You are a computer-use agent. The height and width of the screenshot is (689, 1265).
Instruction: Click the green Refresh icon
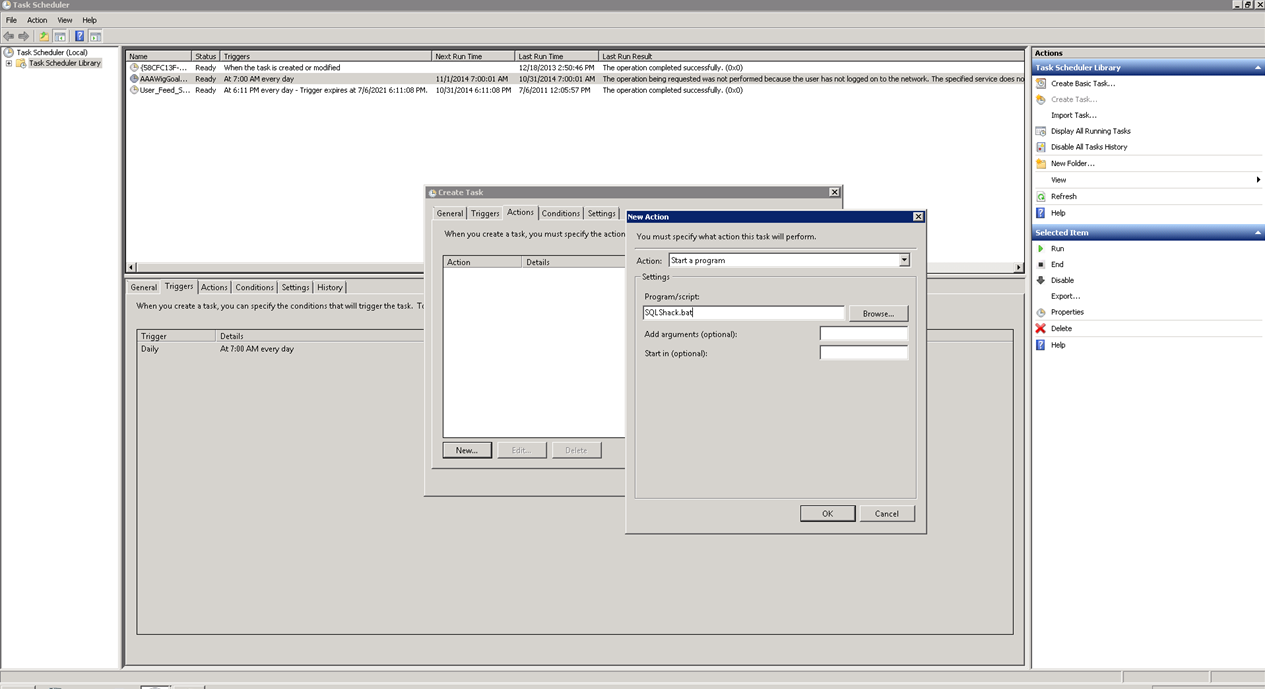pyautogui.click(x=1041, y=196)
